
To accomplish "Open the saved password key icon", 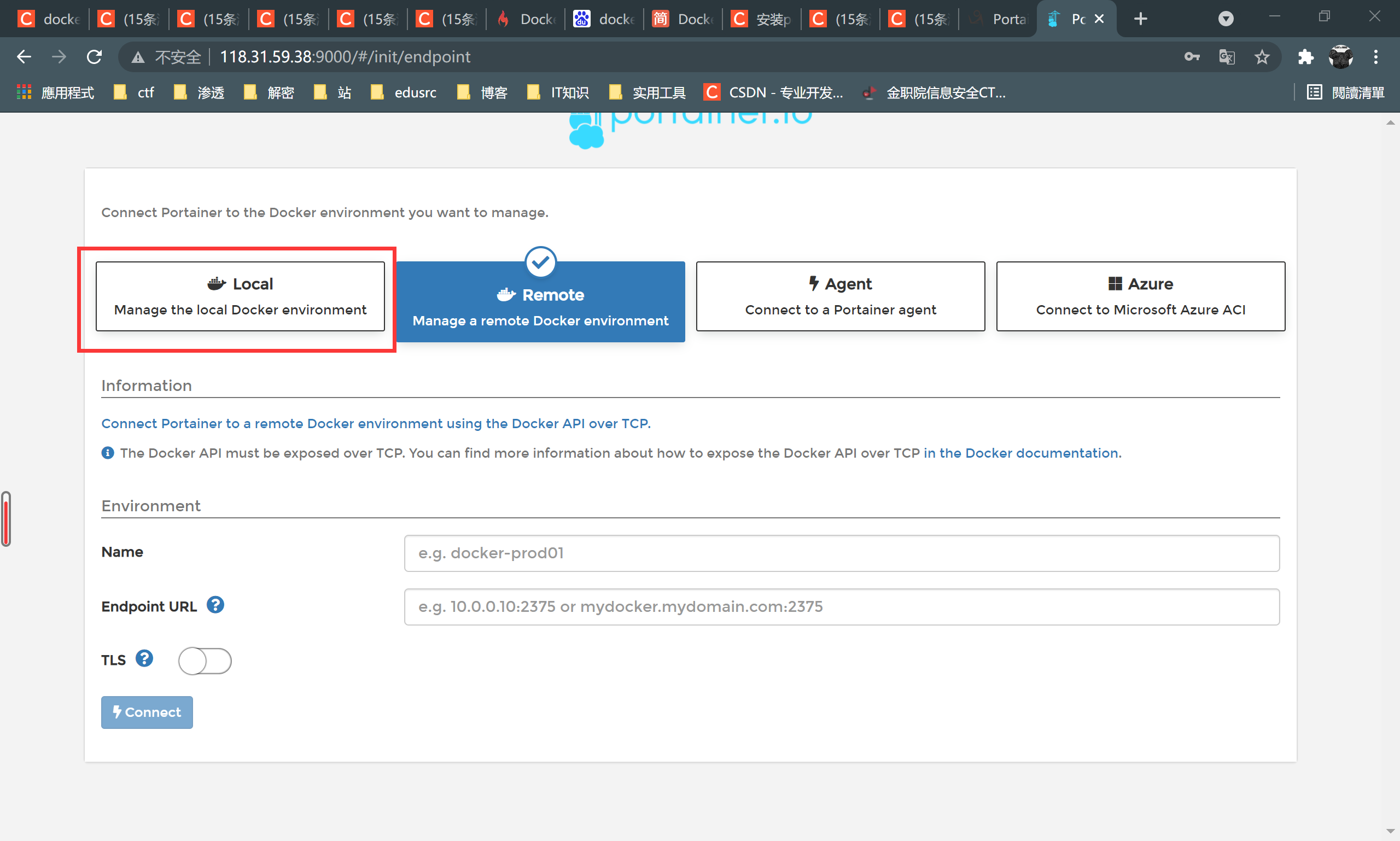I will click(x=1192, y=57).
